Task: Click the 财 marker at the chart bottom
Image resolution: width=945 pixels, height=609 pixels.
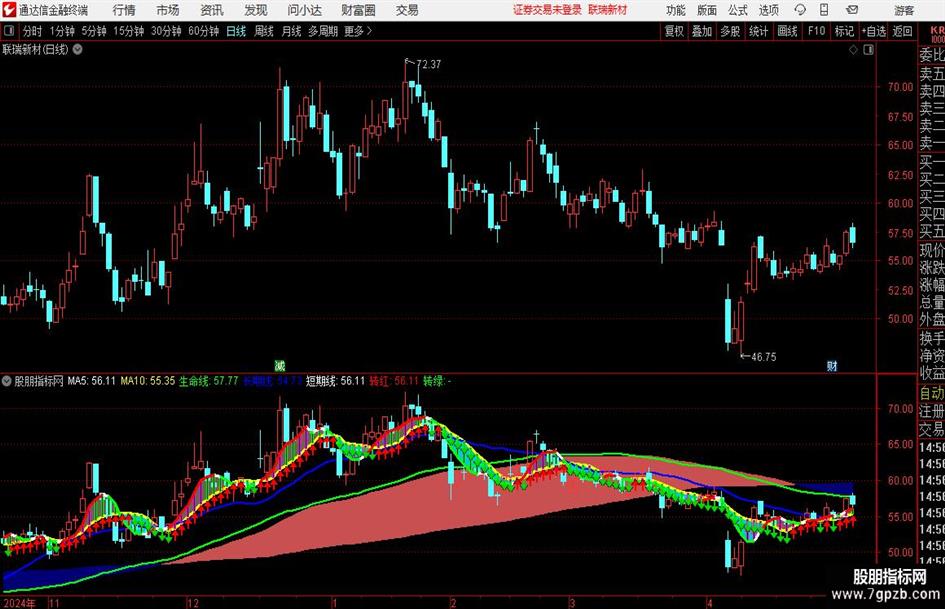Action: coord(832,365)
